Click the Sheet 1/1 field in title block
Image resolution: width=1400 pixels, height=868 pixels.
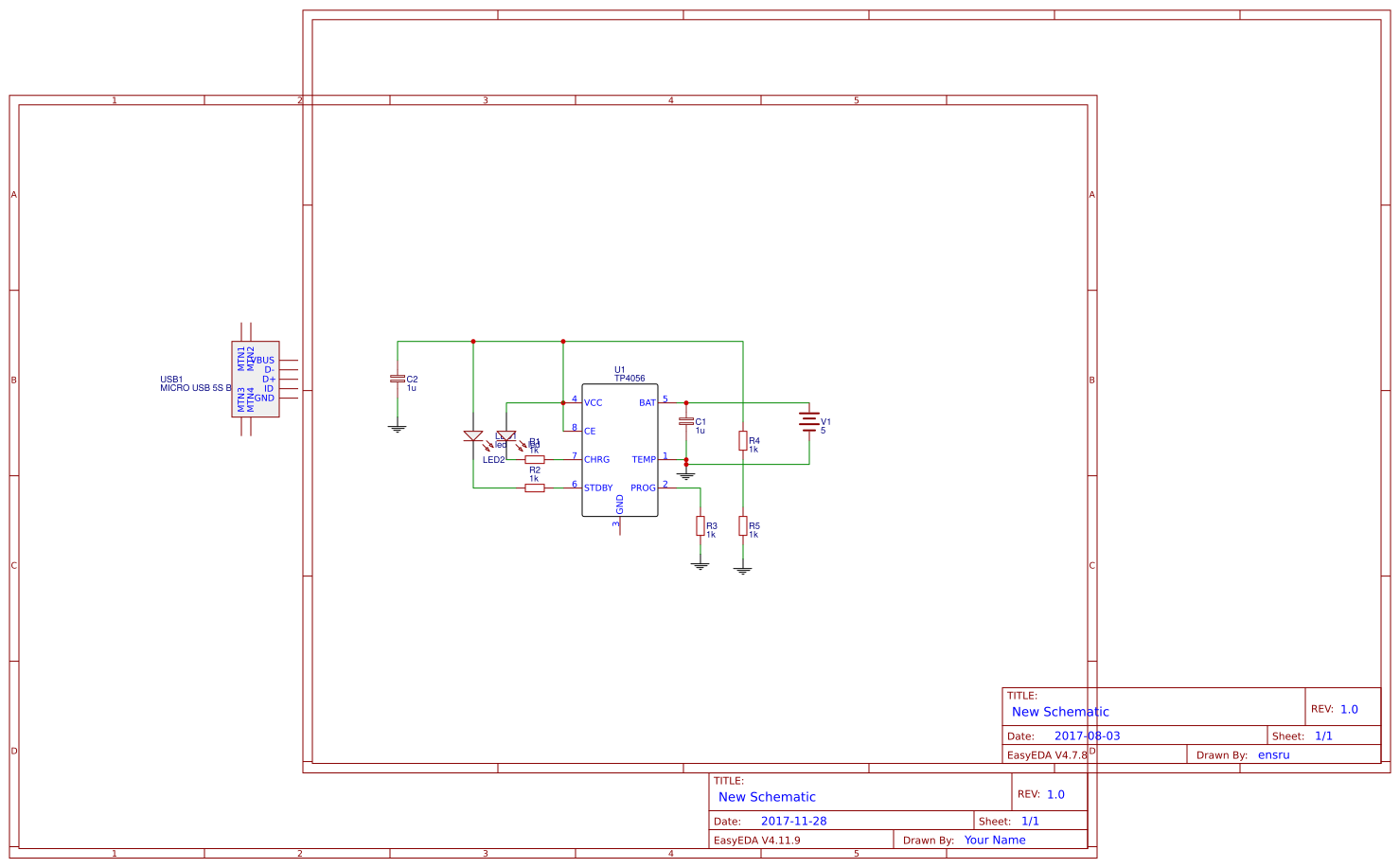pyautogui.click(x=1032, y=820)
